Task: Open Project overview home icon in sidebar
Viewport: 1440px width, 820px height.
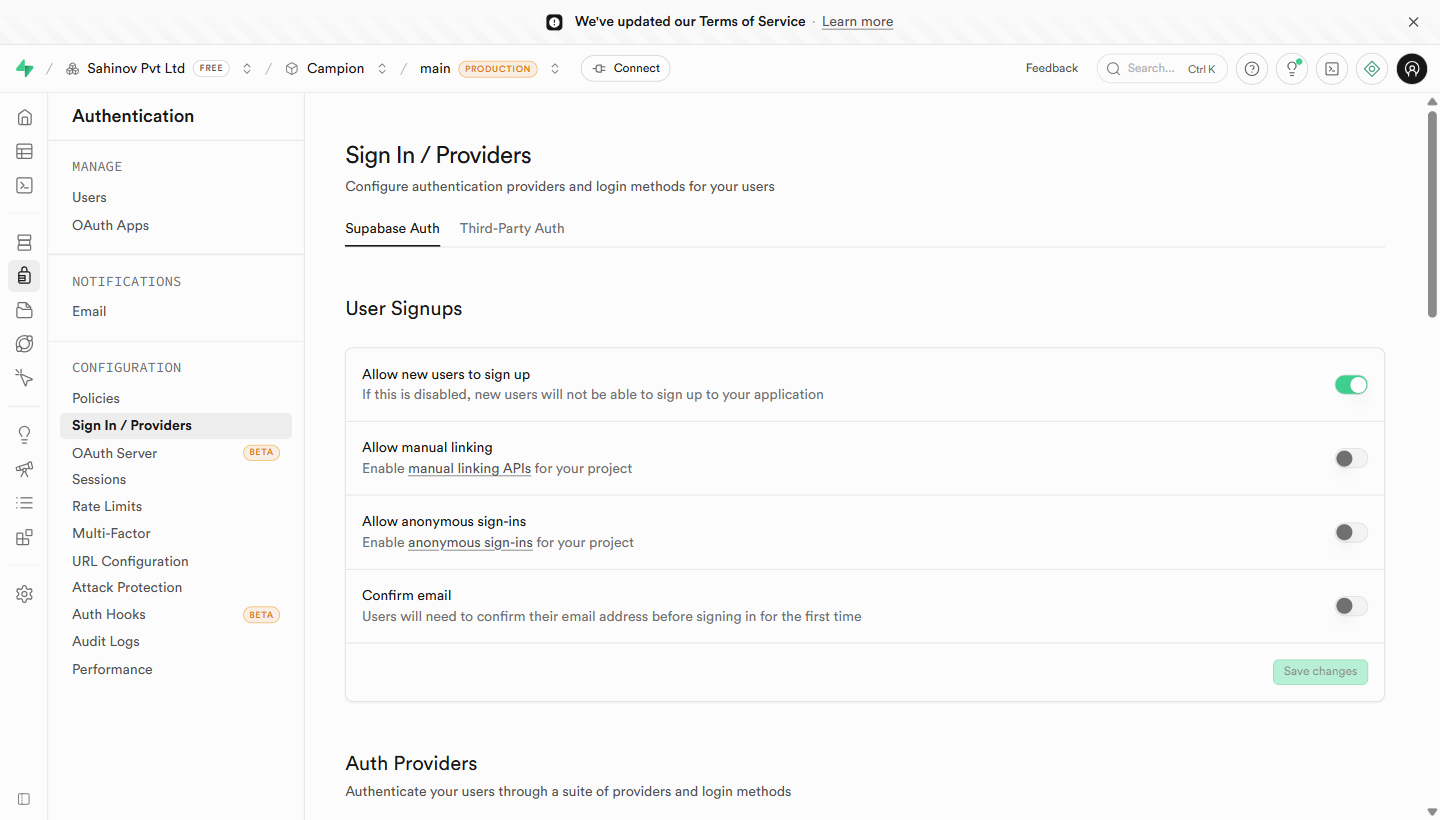Action: pyautogui.click(x=24, y=117)
